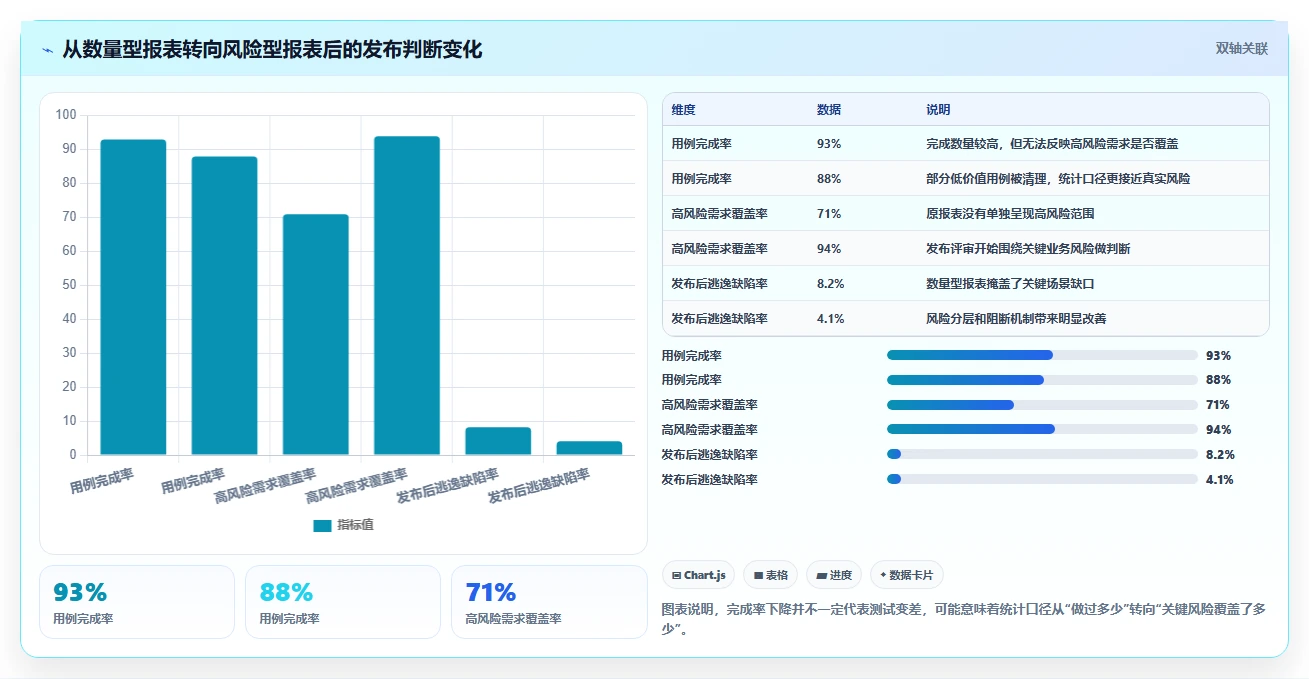Select the 数据卡片 chip
1309x679 pixels.
(x=907, y=575)
